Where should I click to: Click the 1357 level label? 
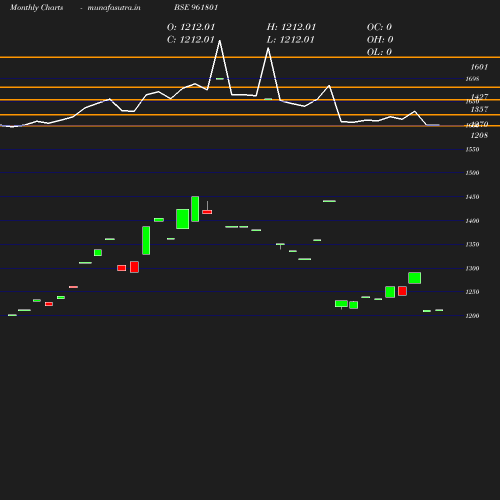point(479,109)
